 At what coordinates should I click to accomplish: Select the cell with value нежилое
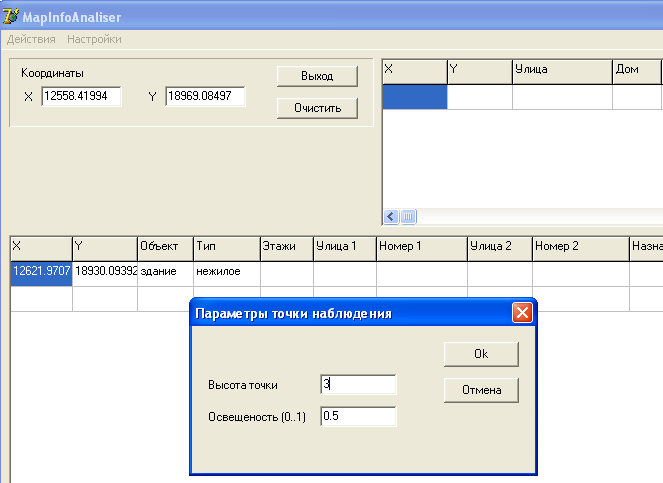click(x=227, y=274)
